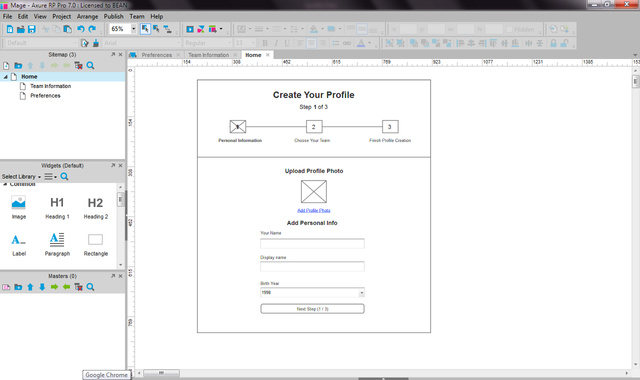Viewport: 640px width, 380px height.
Task: Click the Google Chrome taskbar tooltip item
Action: tap(107, 375)
